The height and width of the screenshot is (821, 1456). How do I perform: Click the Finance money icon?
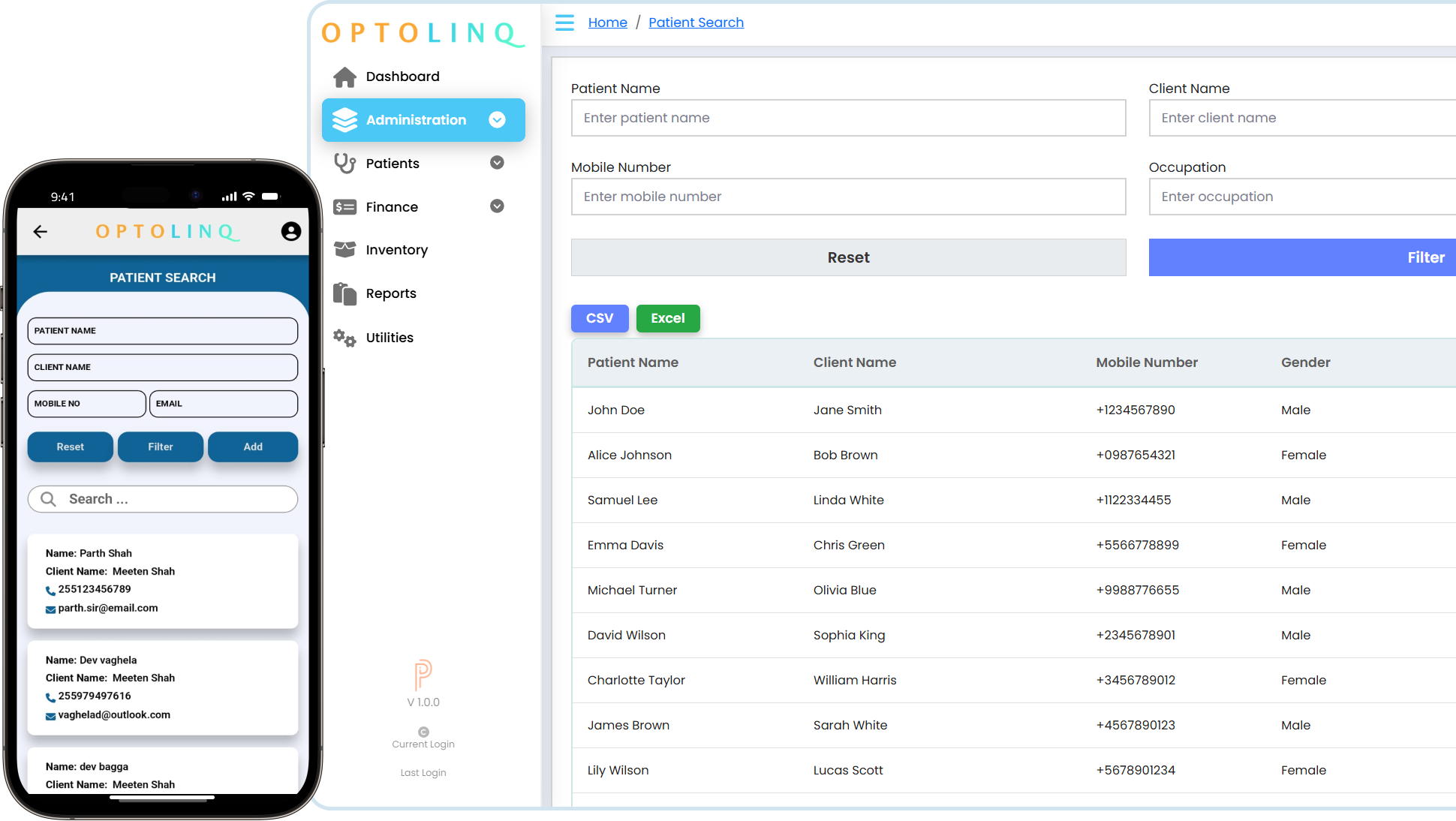(344, 207)
